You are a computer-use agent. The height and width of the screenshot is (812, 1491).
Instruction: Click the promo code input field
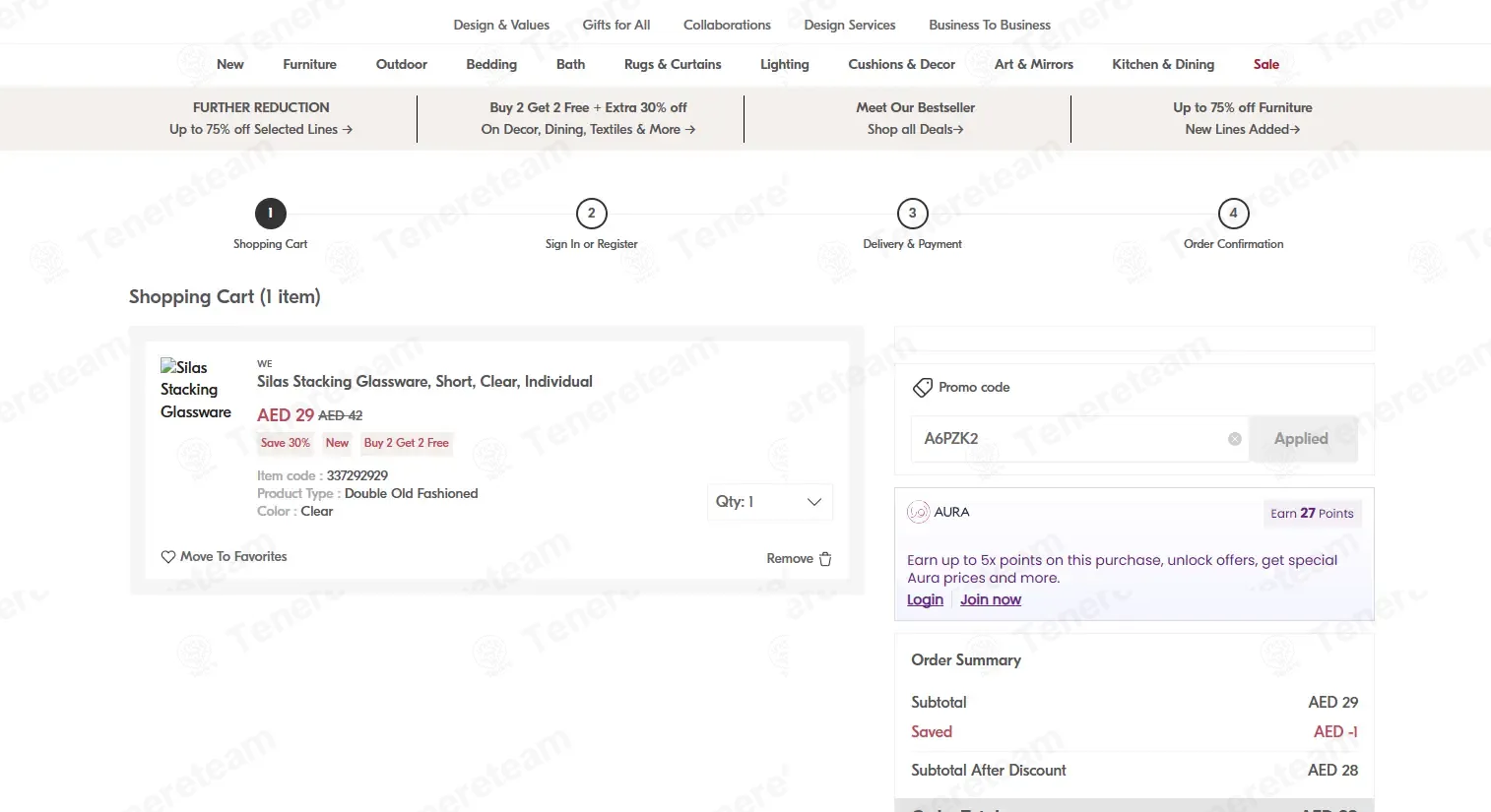[x=1079, y=439]
